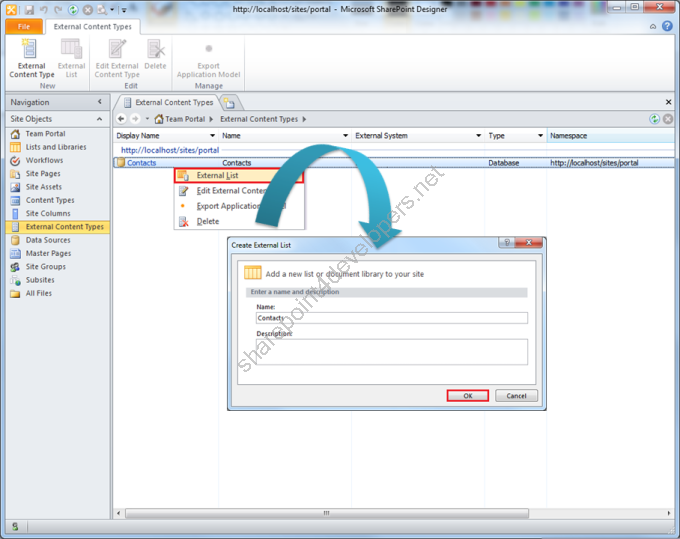This screenshot has width=680, height=539.
Task: Open the External System column filter dropdown
Action: point(478,136)
